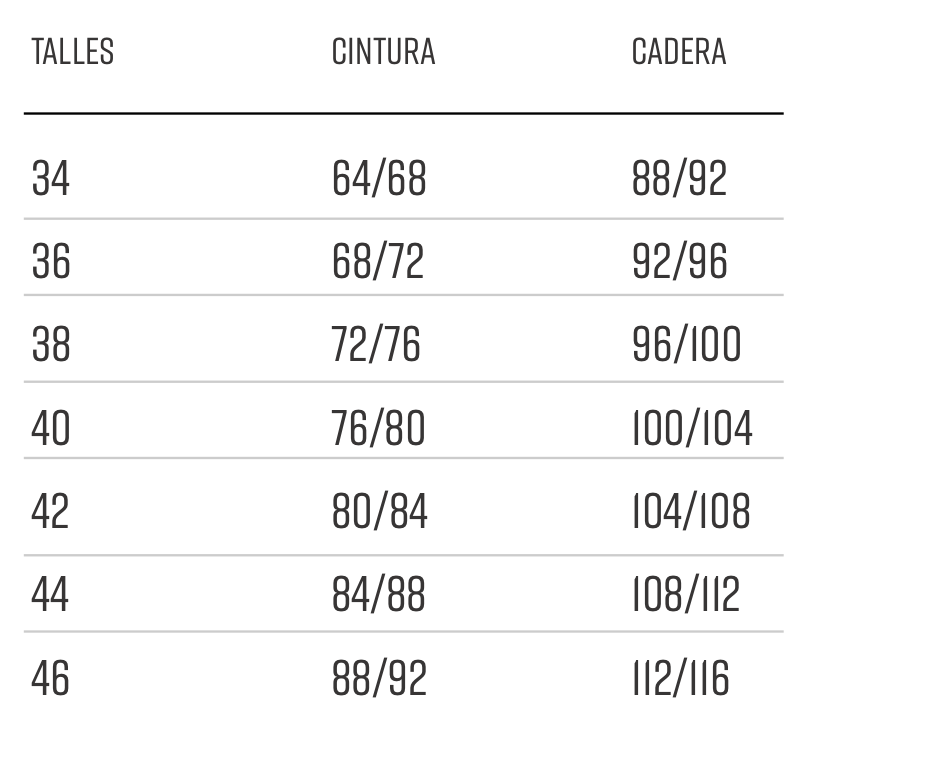951x758 pixels.
Task: Click waist value 80/84
Action: [x=380, y=511]
